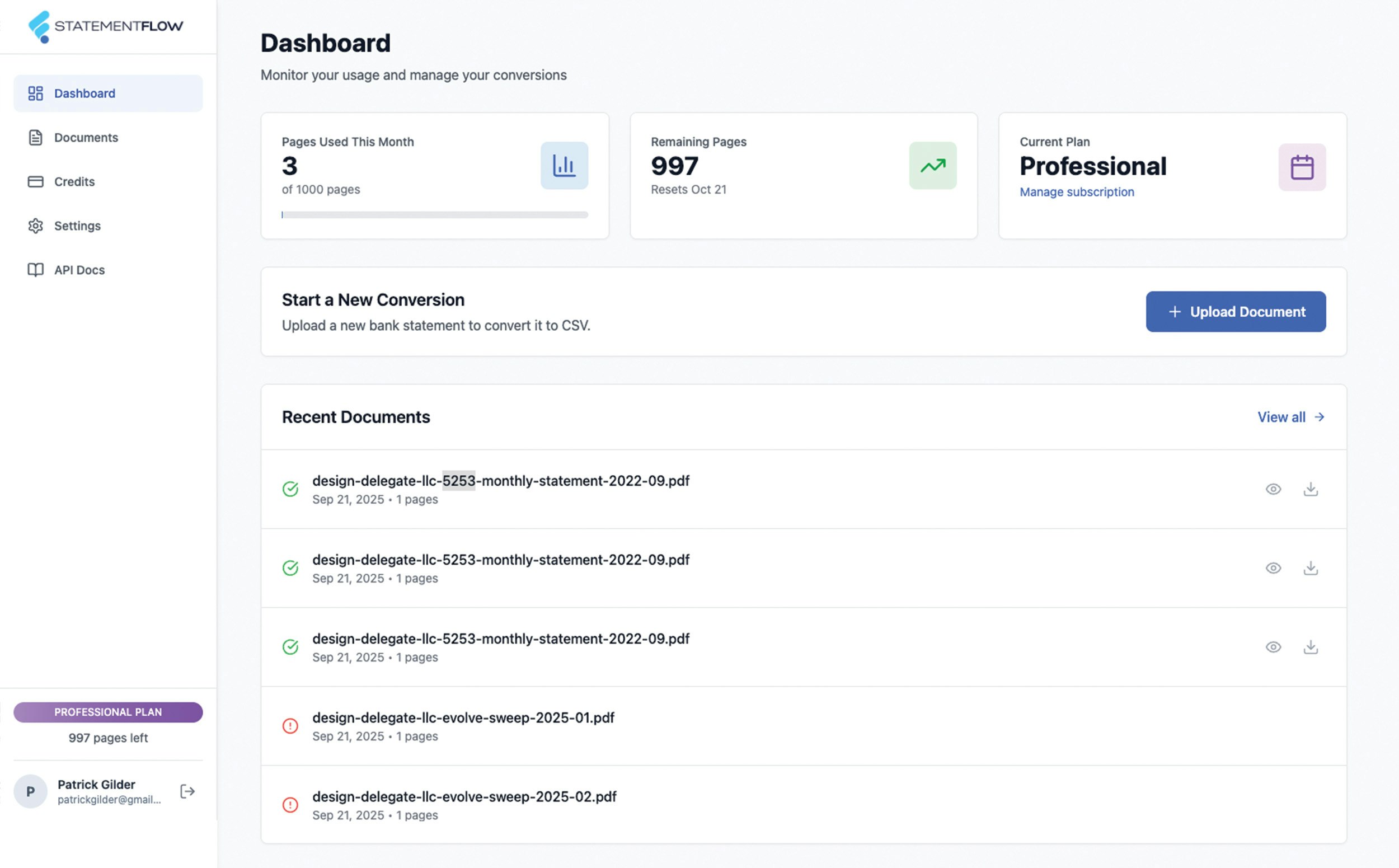Click download icon for first recent document
The width and height of the screenshot is (1399, 868).
coord(1310,489)
